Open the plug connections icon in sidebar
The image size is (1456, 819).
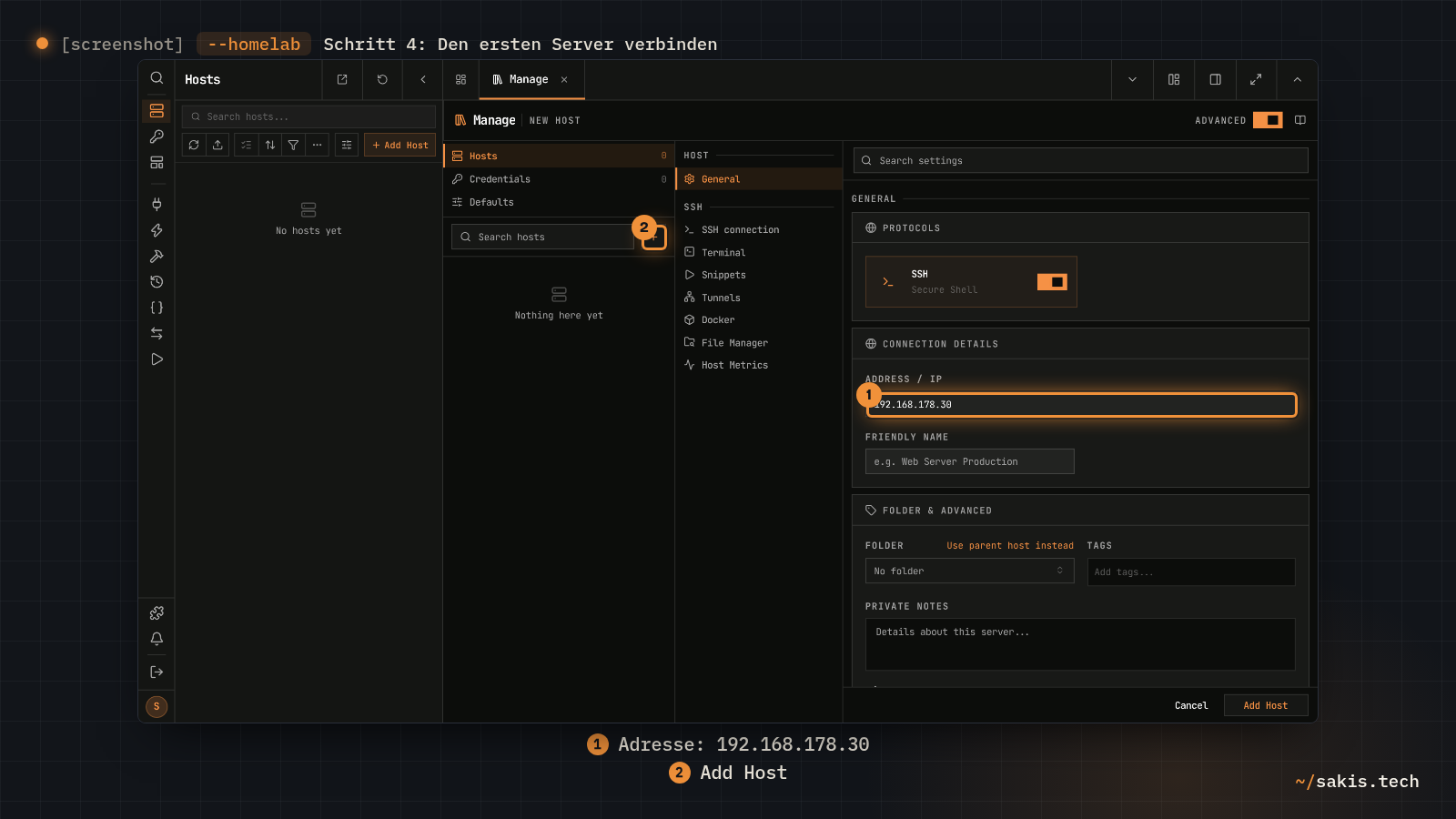(157, 205)
